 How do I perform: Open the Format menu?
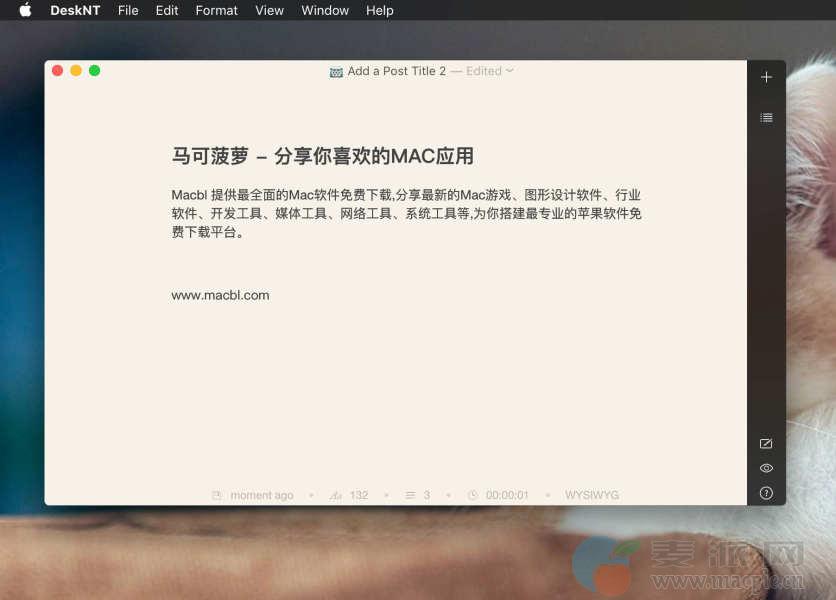tap(216, 11)
